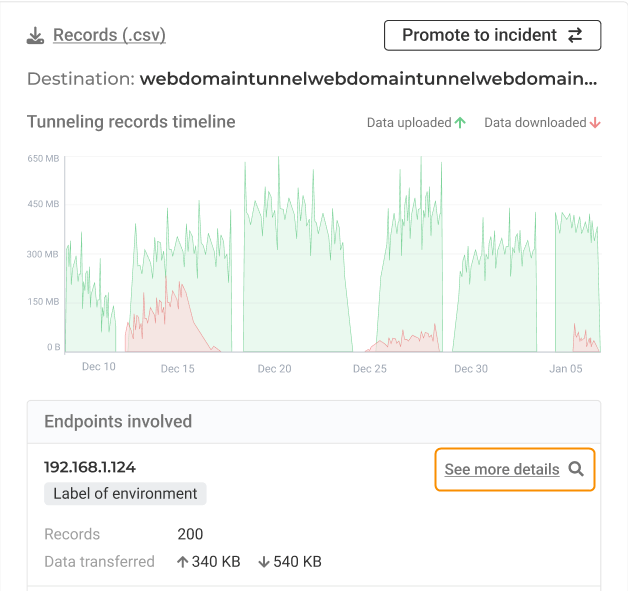This screenshot has height=591, width=628.
Task: Open the Records (.csv) download link
Action: (x=109, y=35)
